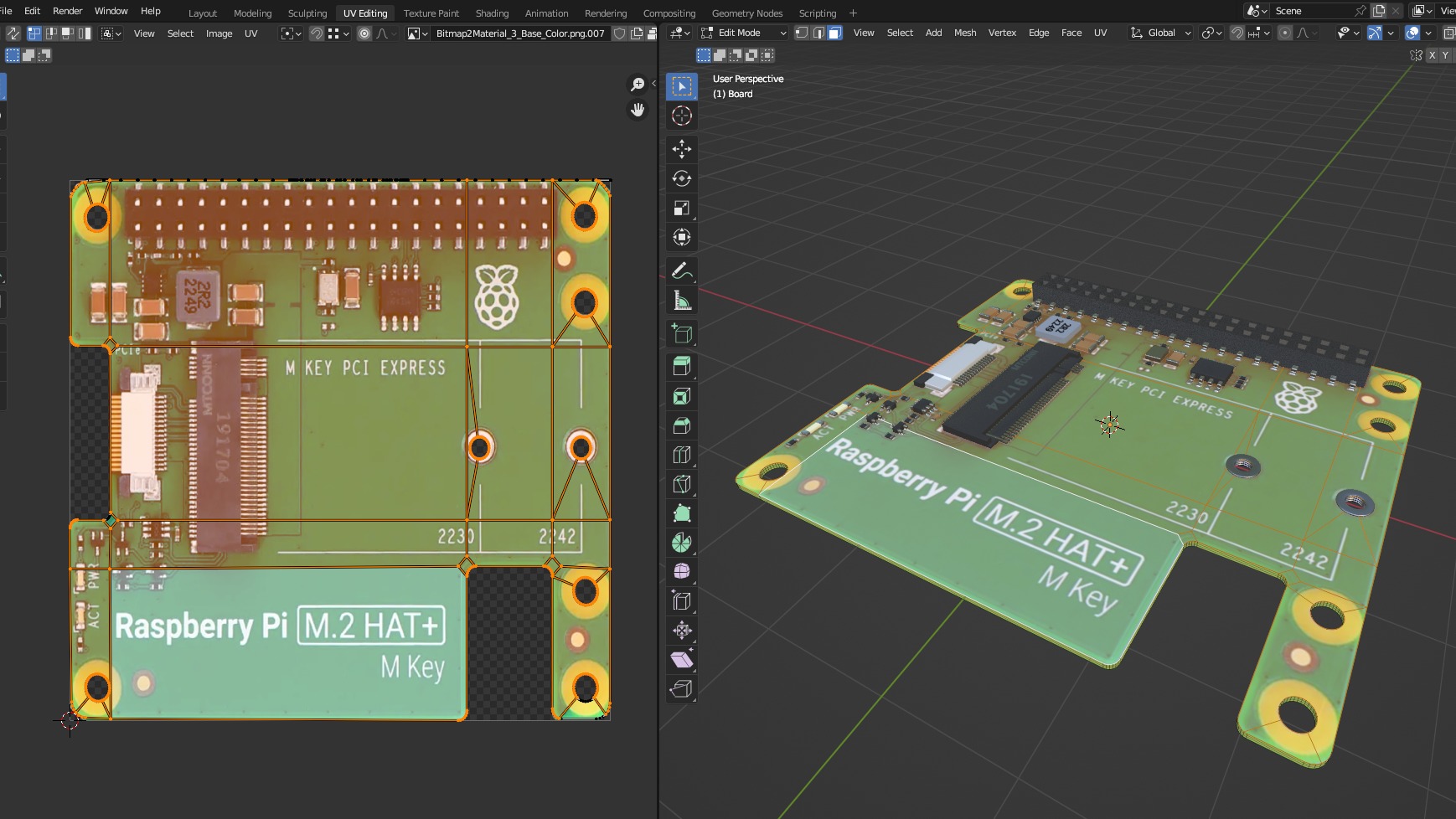Viewport: 1456px width, 819px height.
Task: Select the Loop Cut tool
Action: coord(682,455)
